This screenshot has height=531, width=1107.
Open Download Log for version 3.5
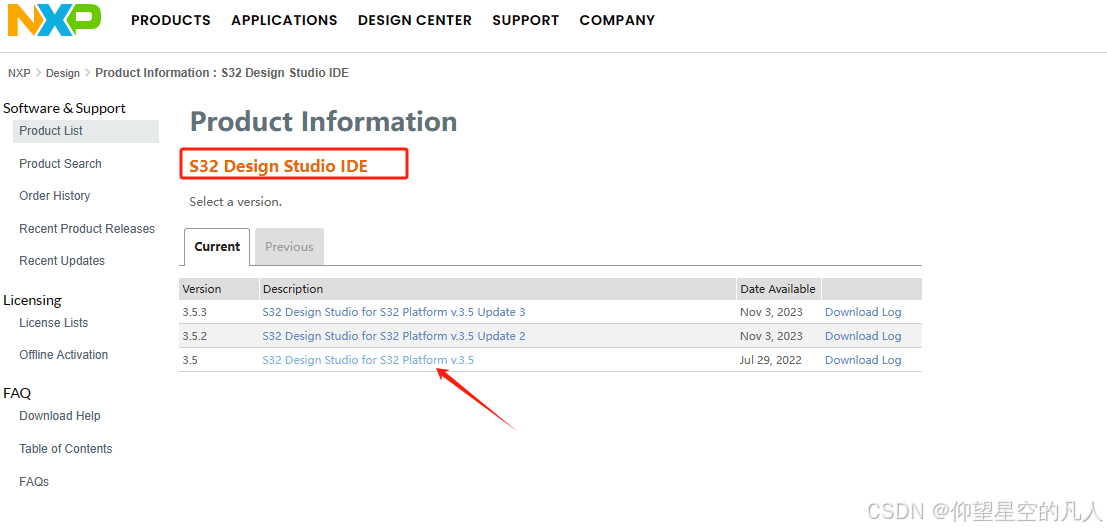pyautogui.click(x=863, y=360)
